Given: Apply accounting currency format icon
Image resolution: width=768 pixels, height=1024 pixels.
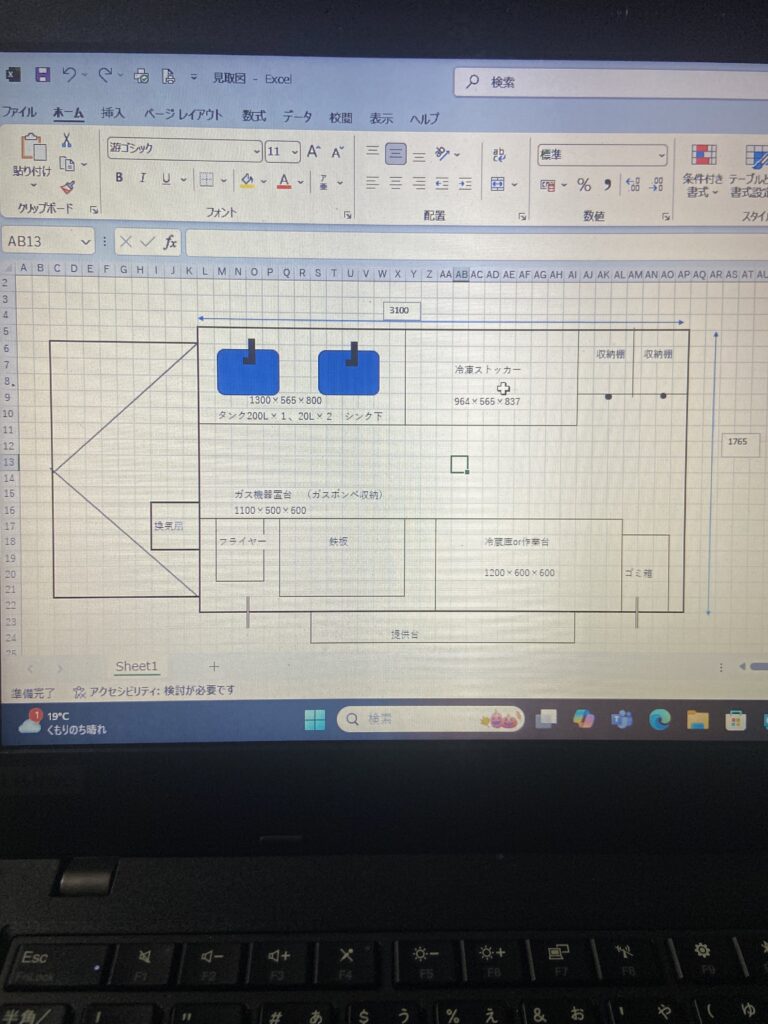Looking at the screenshot, I should click(x=548, y=185).
